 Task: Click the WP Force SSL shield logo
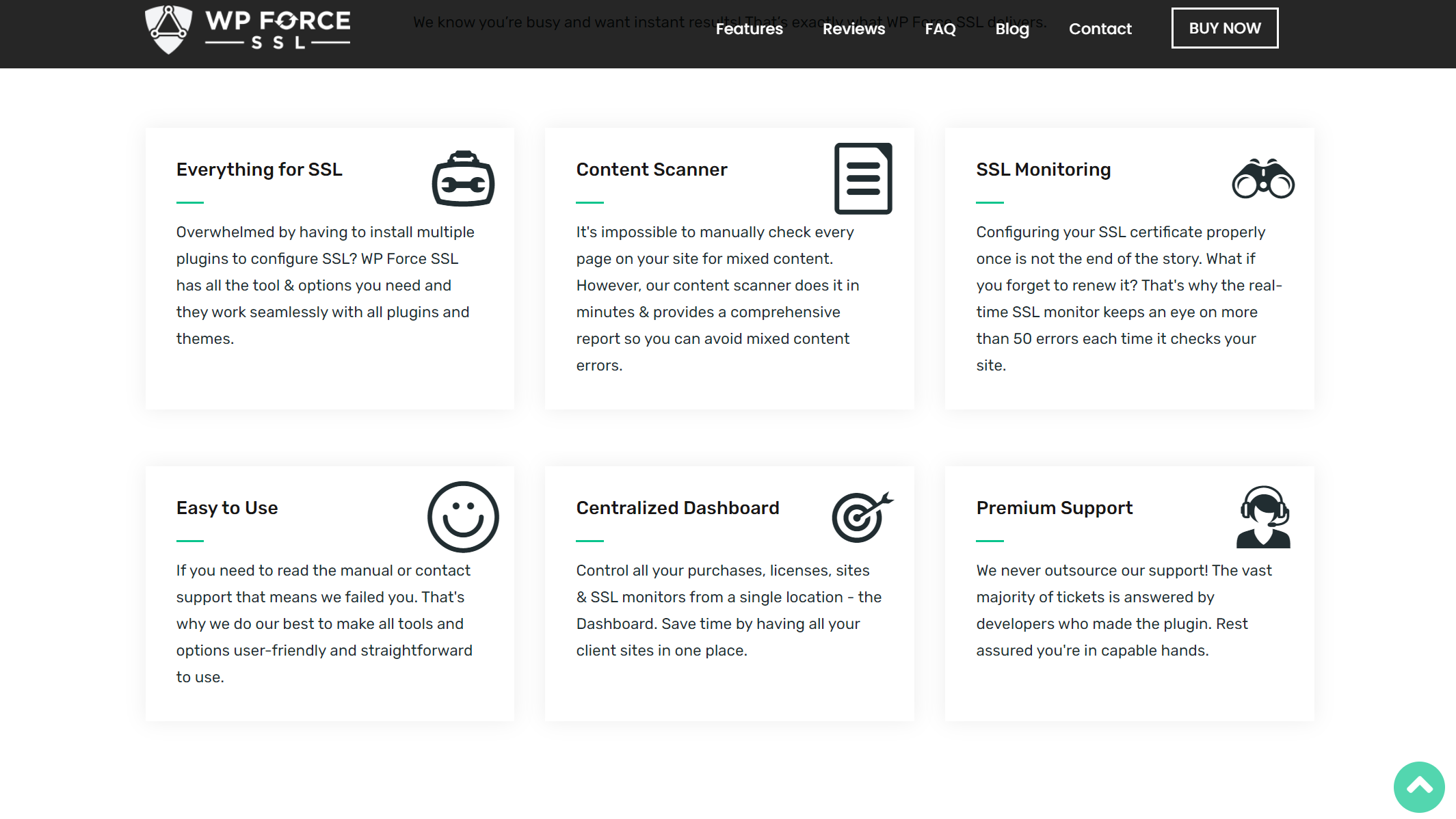[168, 29]
